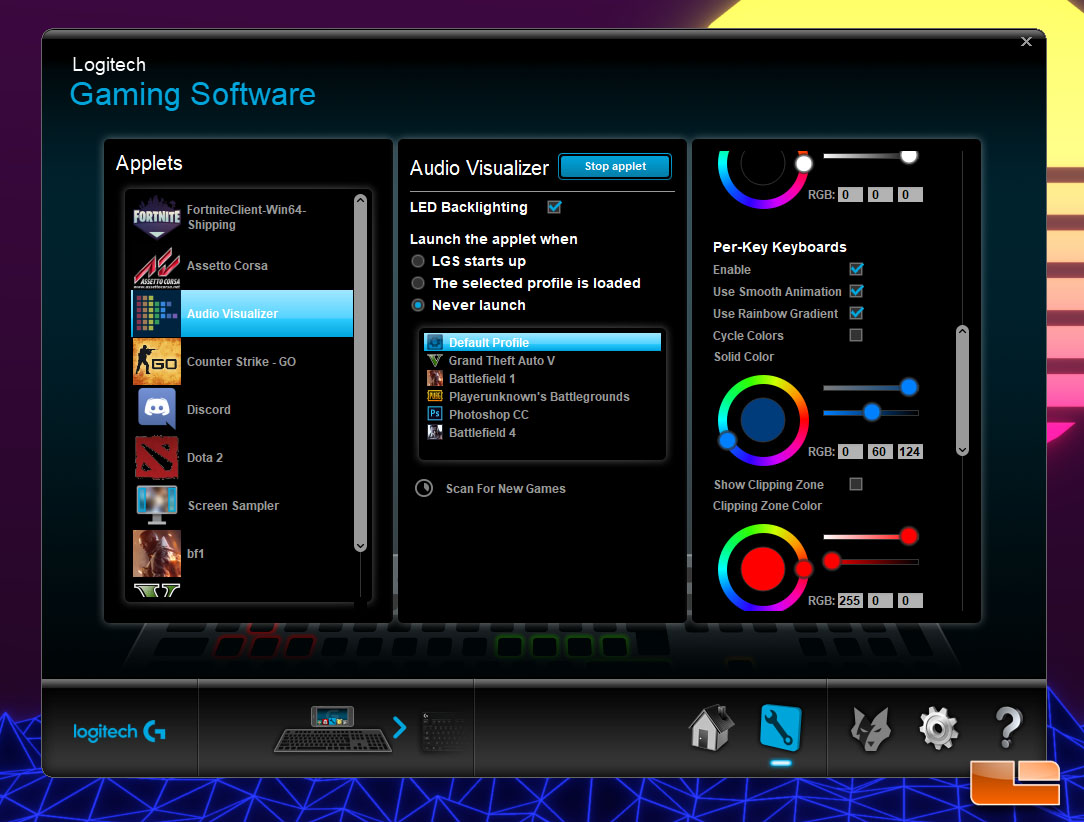Viewport: 1084px width, 822px height.
Task: Open help with the question mark icon
Action: (1008, 727)
